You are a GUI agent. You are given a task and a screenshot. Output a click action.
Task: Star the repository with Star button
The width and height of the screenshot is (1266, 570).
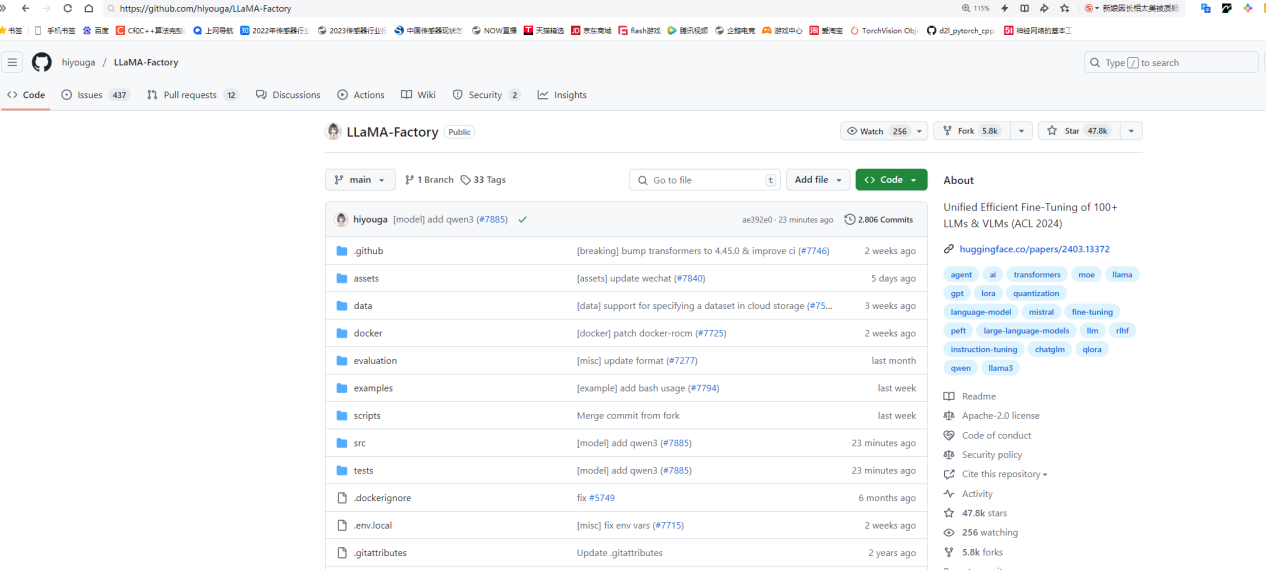coord(1078,131)
